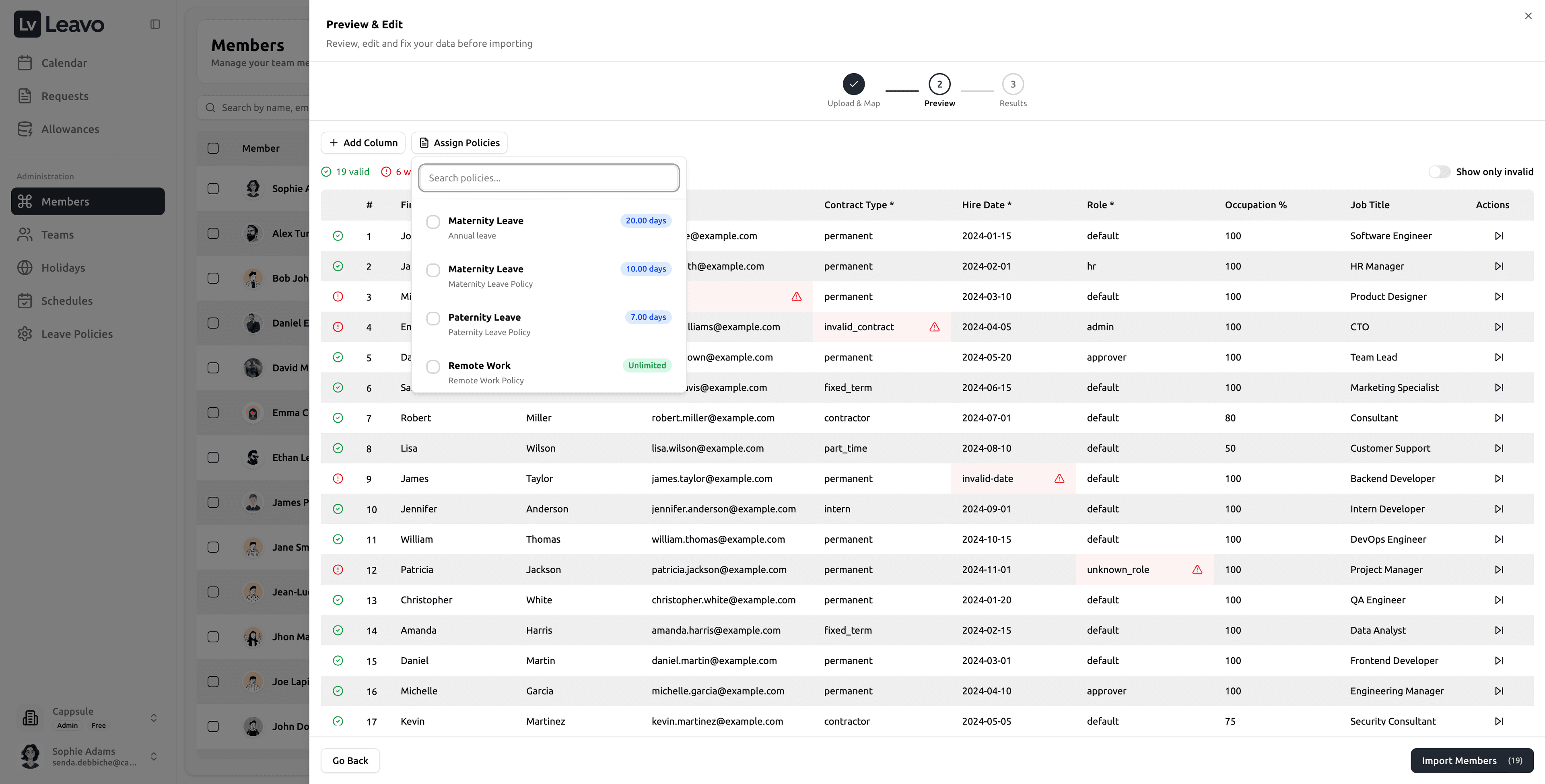
Task: Click row 7 skip action icon
Action: coord(1499,418)
